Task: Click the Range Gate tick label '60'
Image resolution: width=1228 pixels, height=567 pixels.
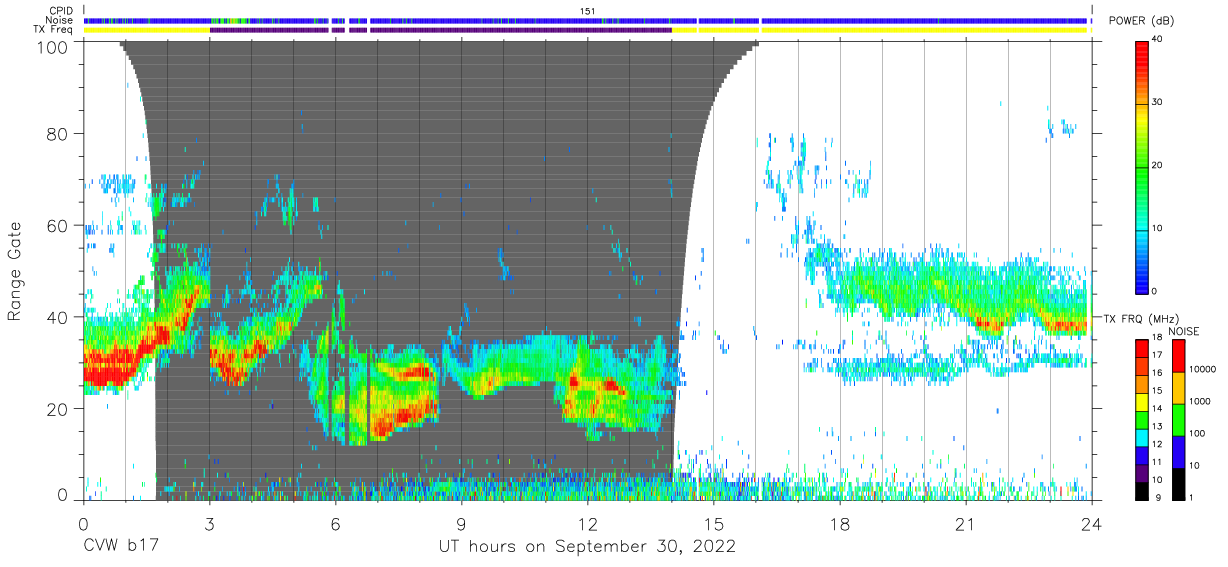Action: (x=58, y=225)
